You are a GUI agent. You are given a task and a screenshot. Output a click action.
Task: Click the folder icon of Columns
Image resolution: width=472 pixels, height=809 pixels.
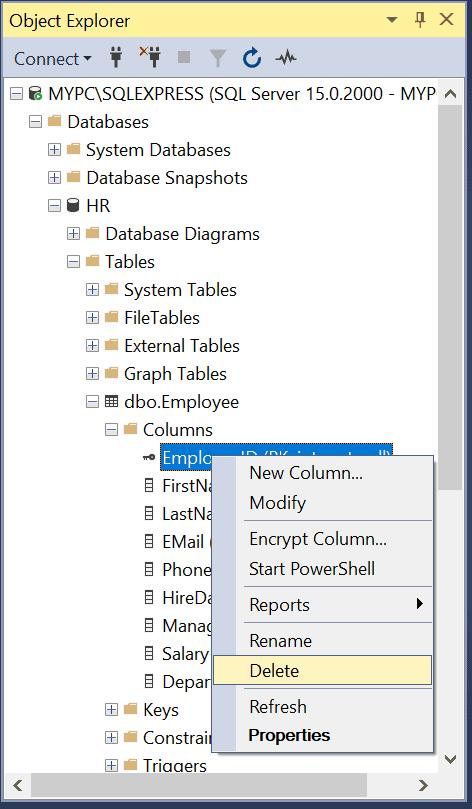tap(131, 429)
